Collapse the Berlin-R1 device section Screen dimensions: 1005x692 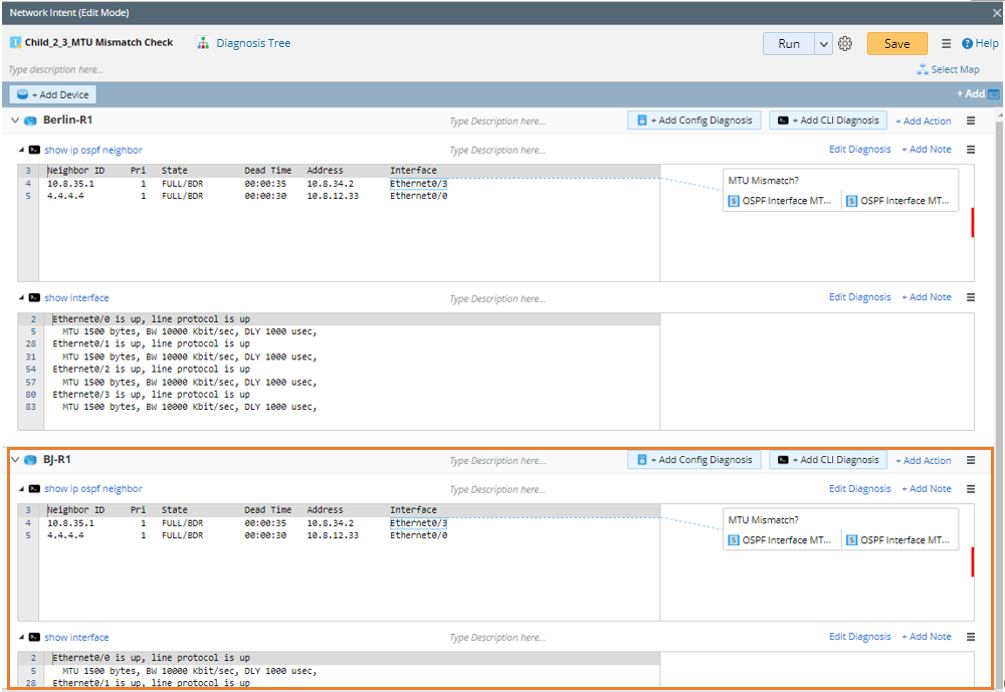click(x=15, y=120)
